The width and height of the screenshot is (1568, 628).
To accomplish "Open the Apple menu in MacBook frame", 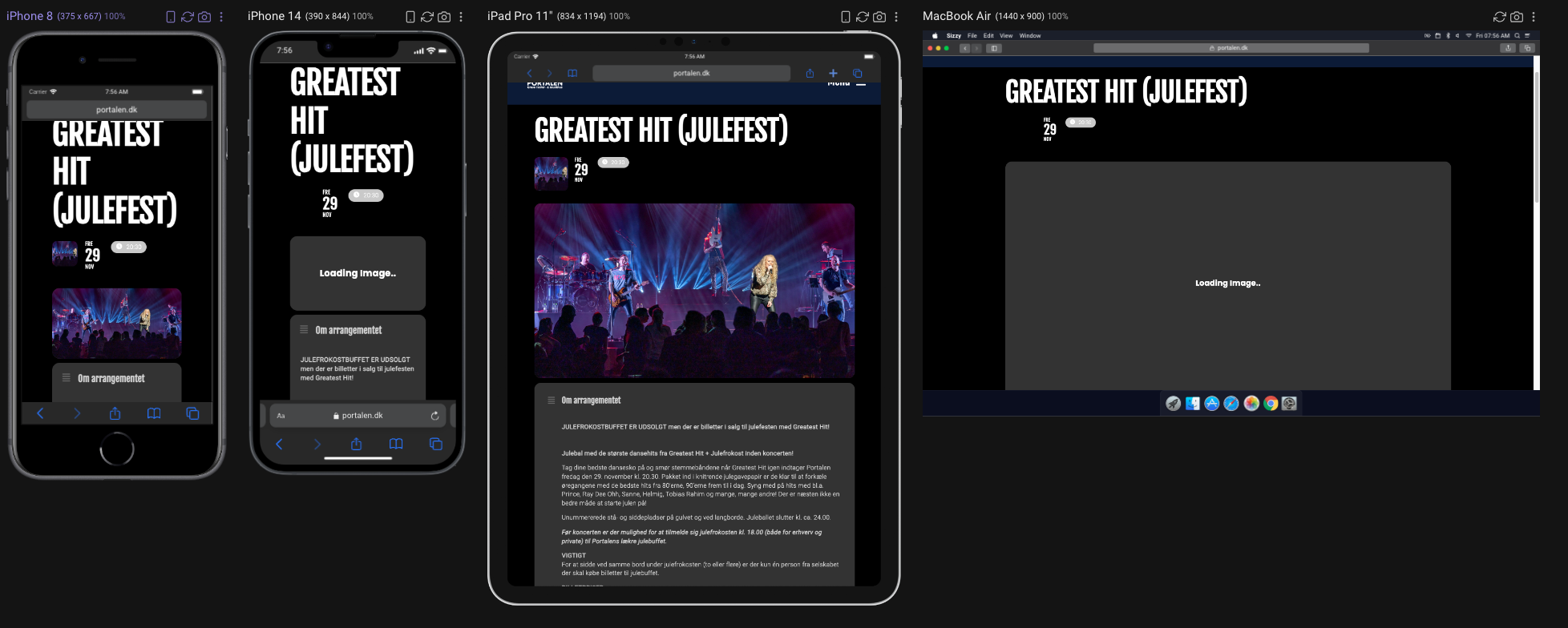I will click(x=935, y=36).
